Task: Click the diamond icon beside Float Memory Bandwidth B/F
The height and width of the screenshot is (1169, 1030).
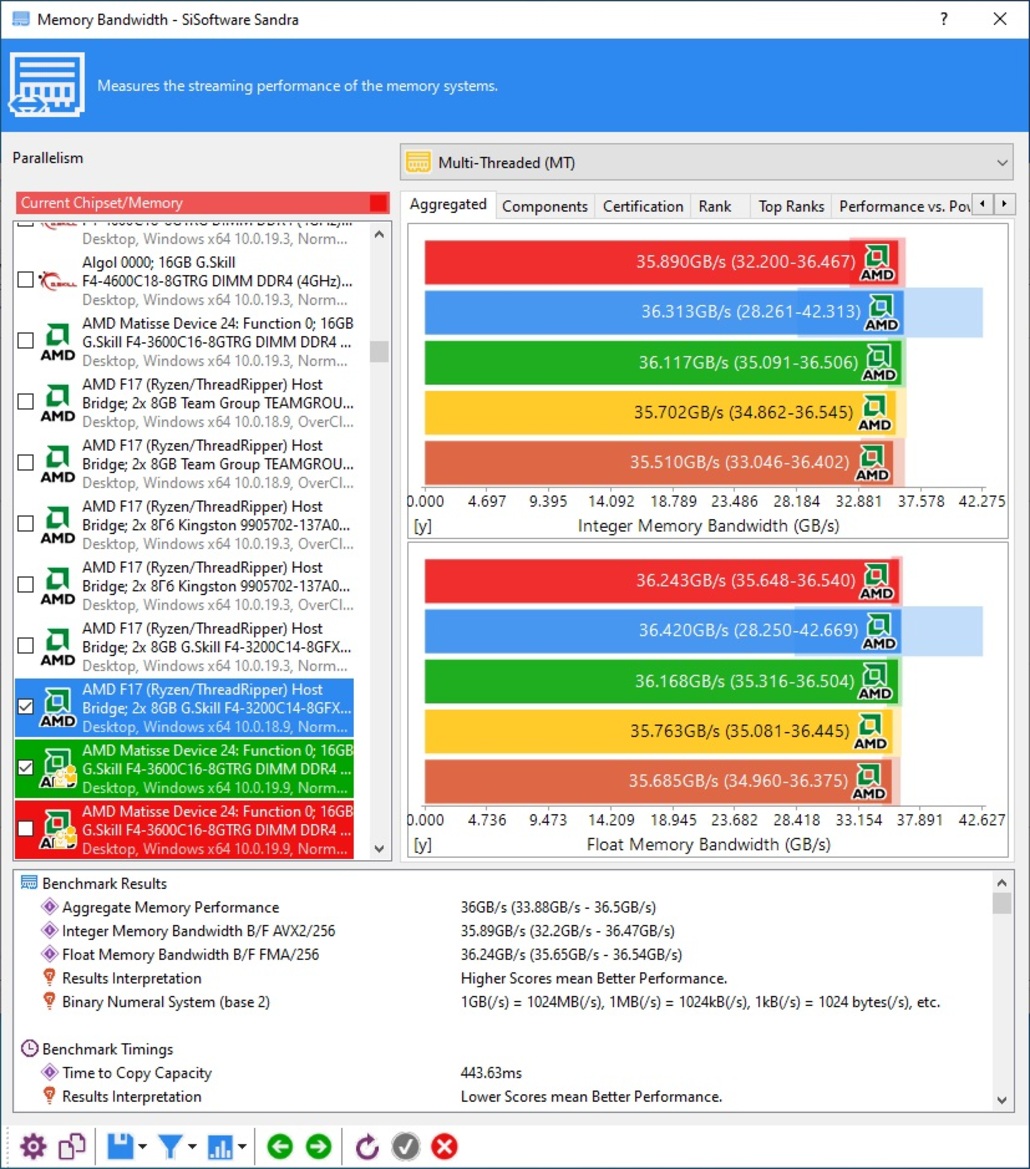Action: coord(50,954)
